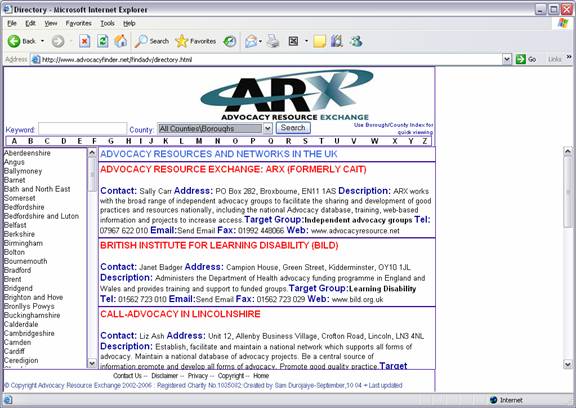This screenshot has width=576, height=408.
Task: Click the Back arrow toolbar icon
Action: tap(14, 41)
